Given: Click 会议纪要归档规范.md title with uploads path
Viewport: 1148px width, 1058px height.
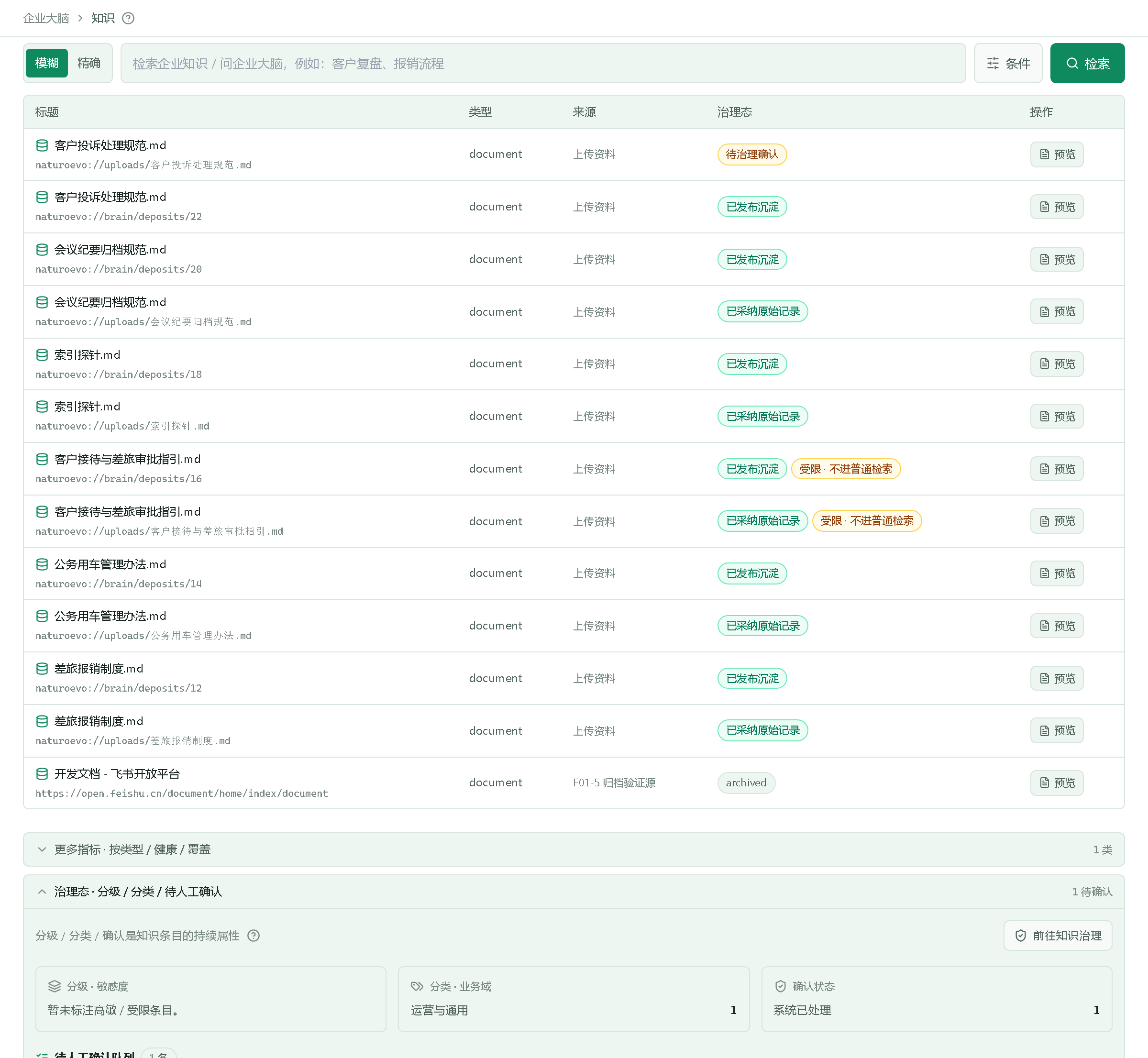Looking at the screenshot, I should [110, 302].
